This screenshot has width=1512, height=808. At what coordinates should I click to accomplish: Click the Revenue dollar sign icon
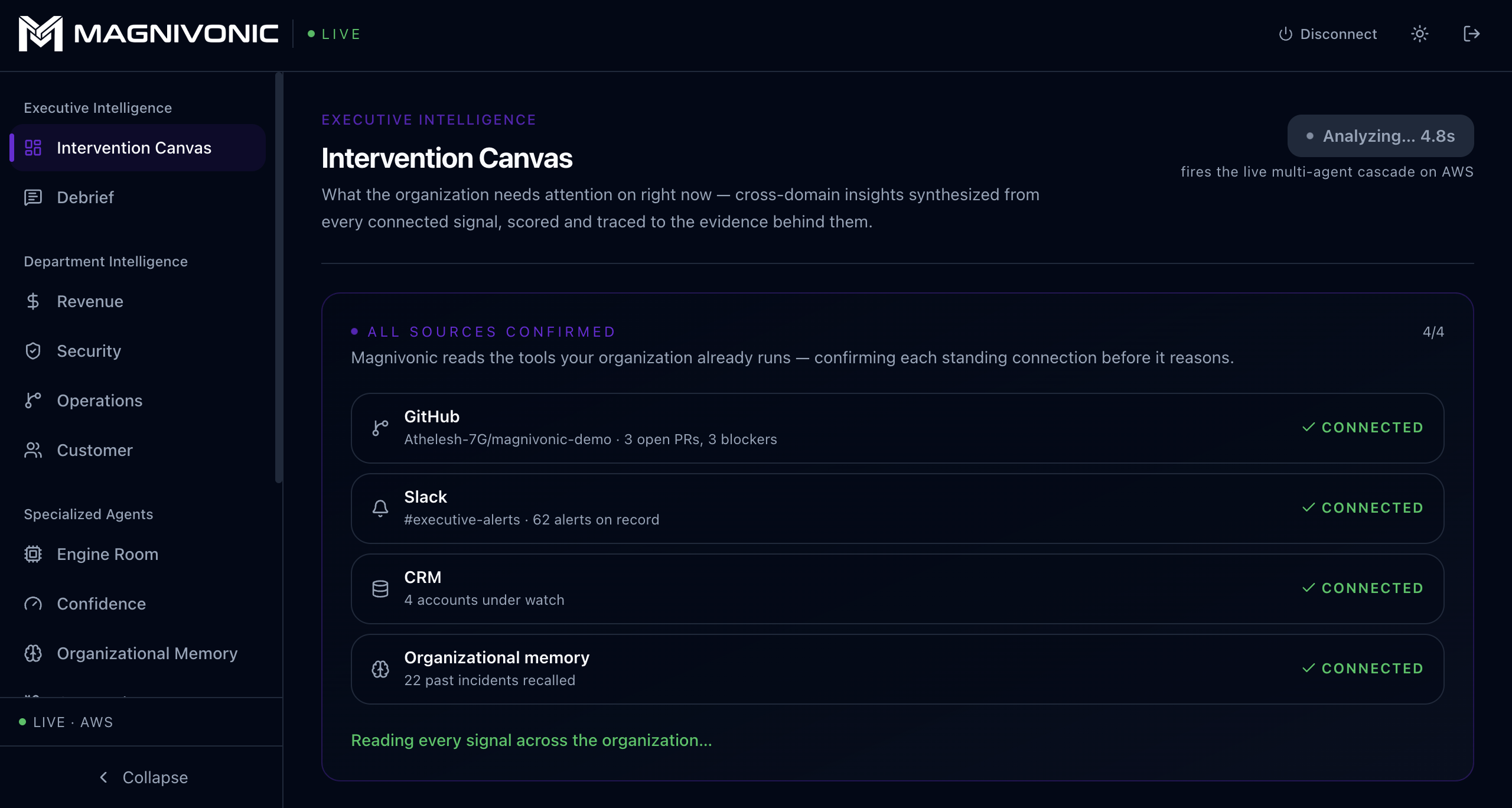click(x=33, y=301)
